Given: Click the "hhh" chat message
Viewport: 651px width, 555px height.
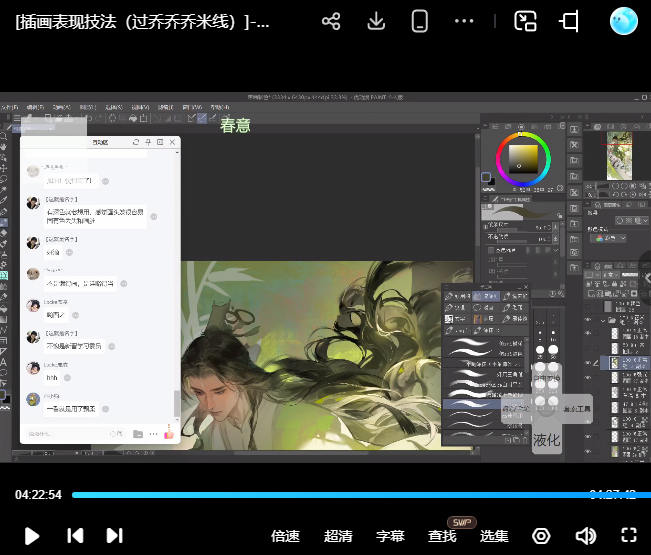Looking at the screenshot, I should pos(52,377).
